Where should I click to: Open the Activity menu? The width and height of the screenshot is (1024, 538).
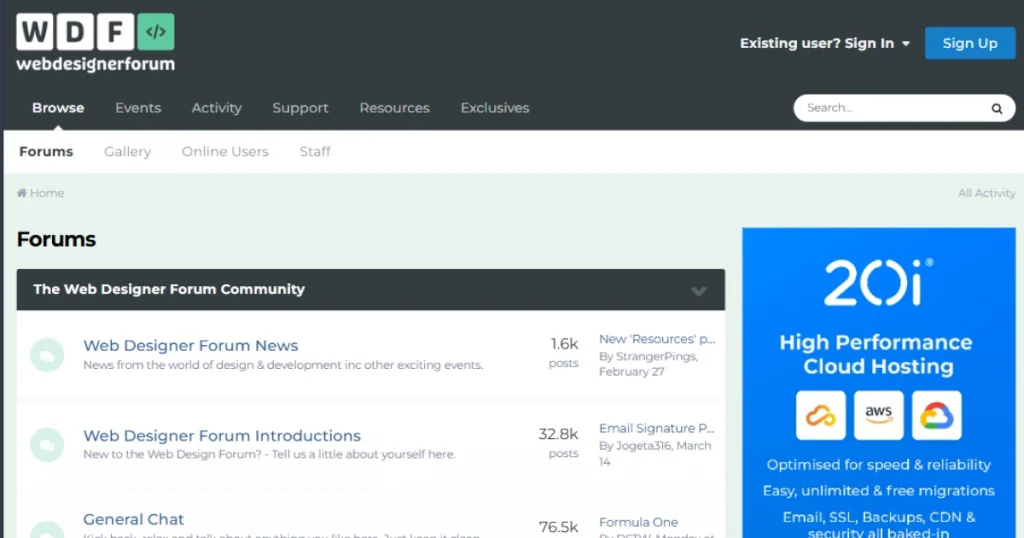coord(216,108)
